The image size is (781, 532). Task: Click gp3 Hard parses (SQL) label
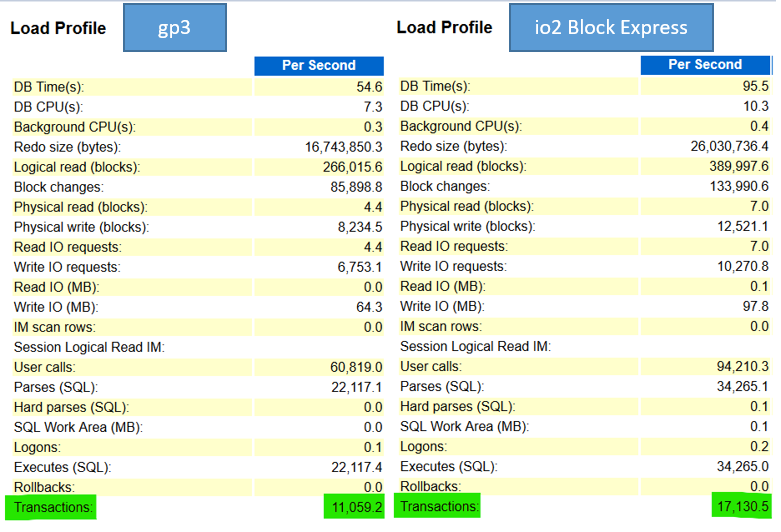(71, 407)
